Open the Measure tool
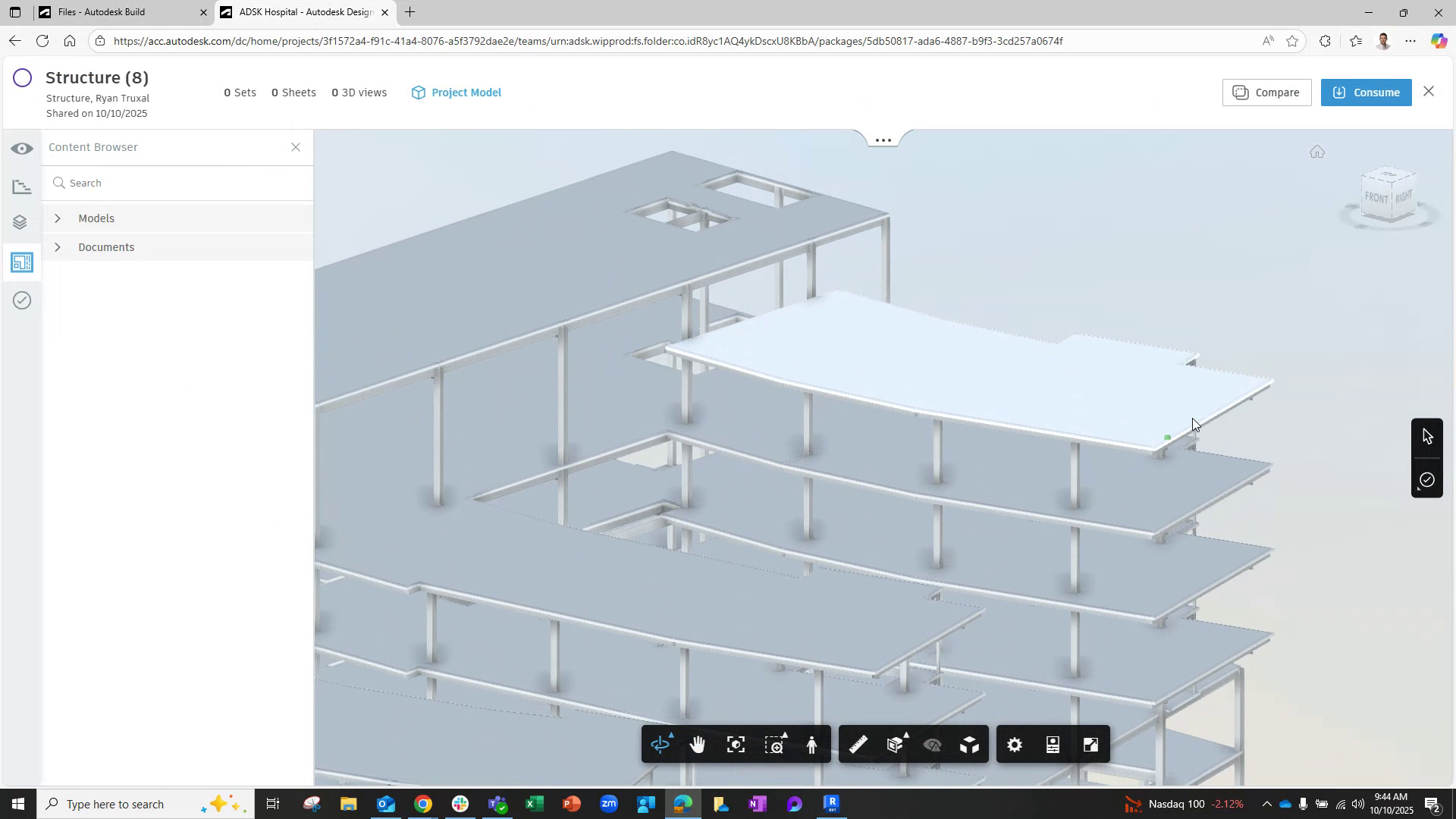 (858, 744)
